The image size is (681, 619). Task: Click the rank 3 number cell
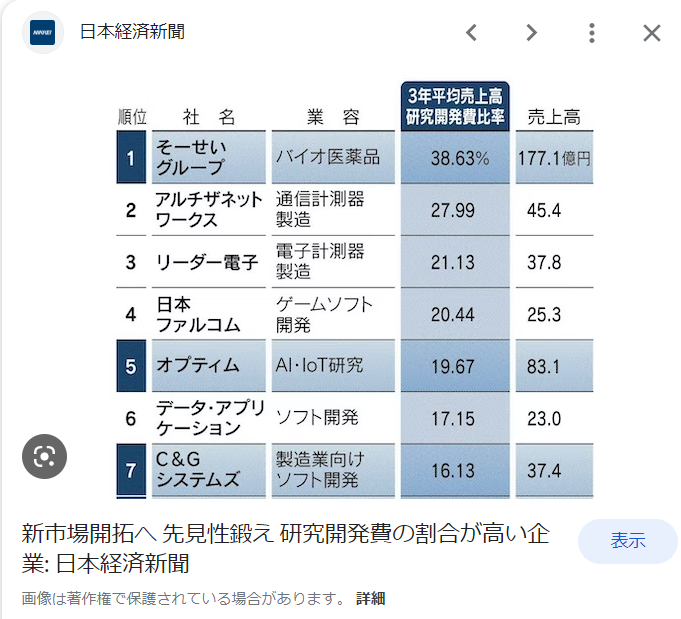(x=131, y=262)
